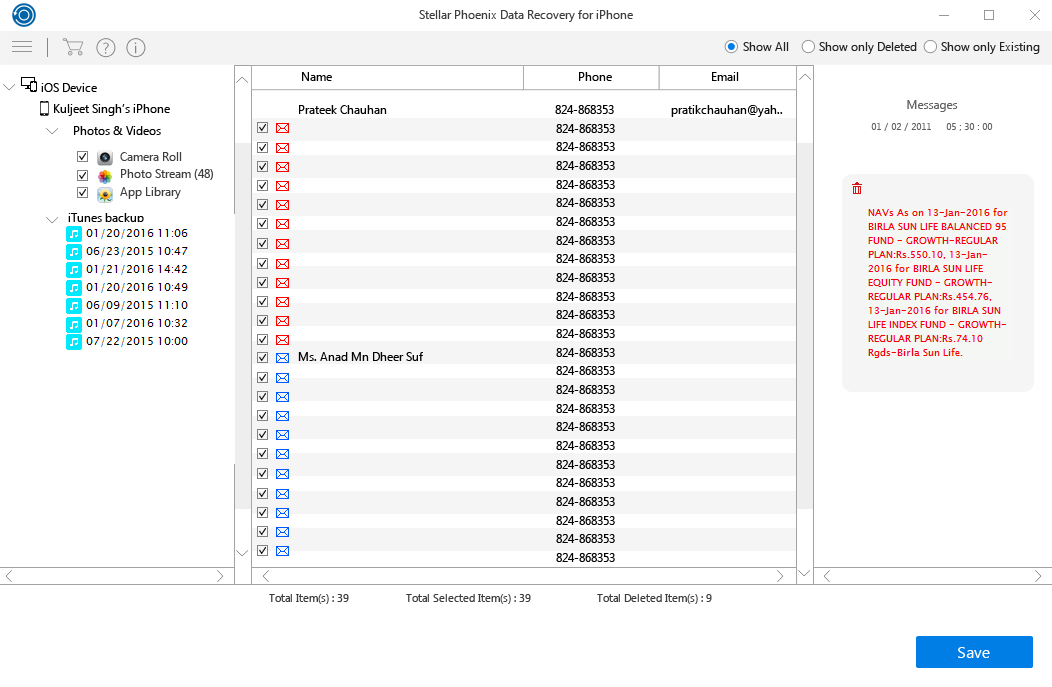The width and height of the screenshot is (1052, 687).
Task: Click up arrow of scrollbar right of Email column
Action: 805,77
